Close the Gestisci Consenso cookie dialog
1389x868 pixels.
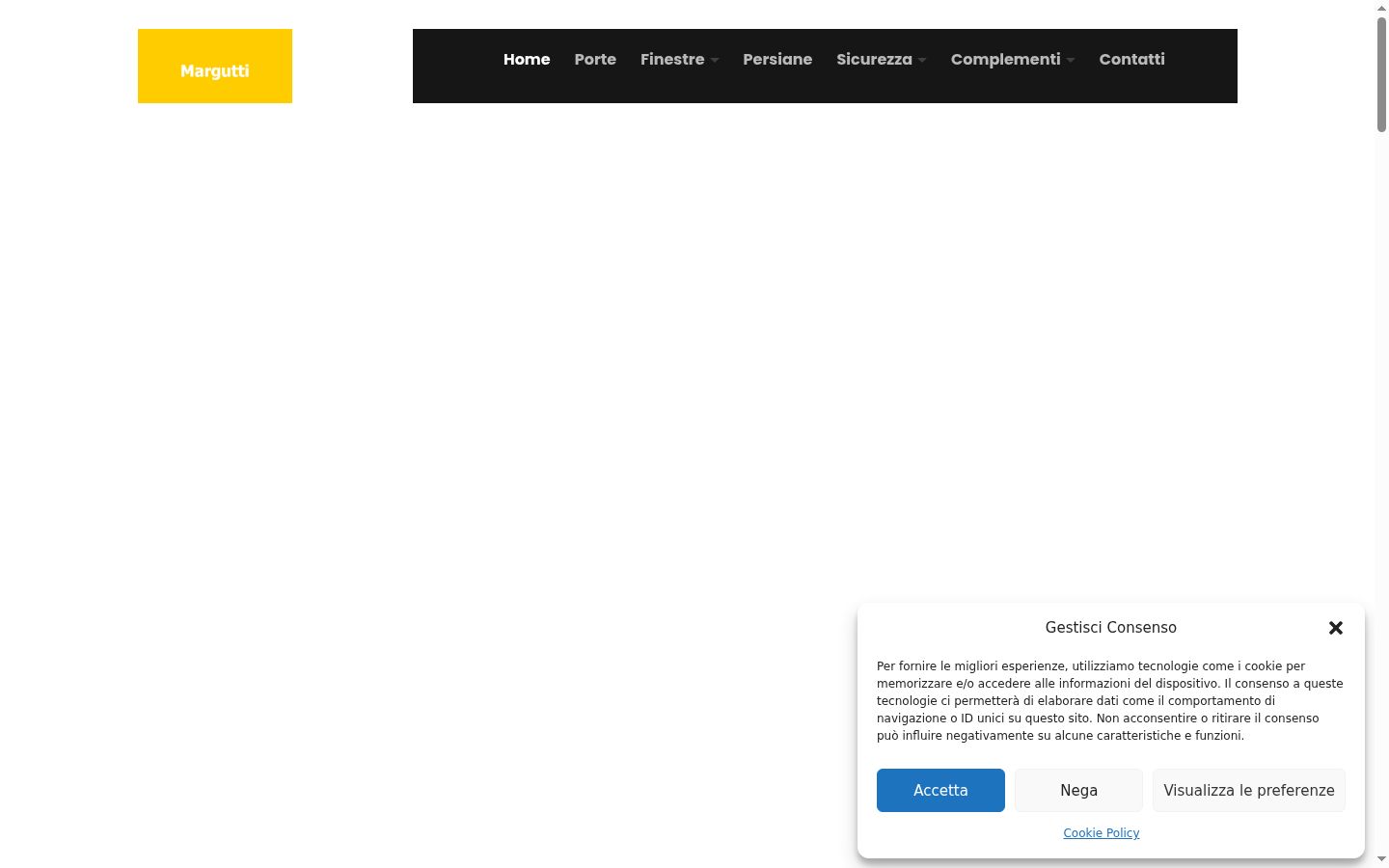(x=1335, y=628)
